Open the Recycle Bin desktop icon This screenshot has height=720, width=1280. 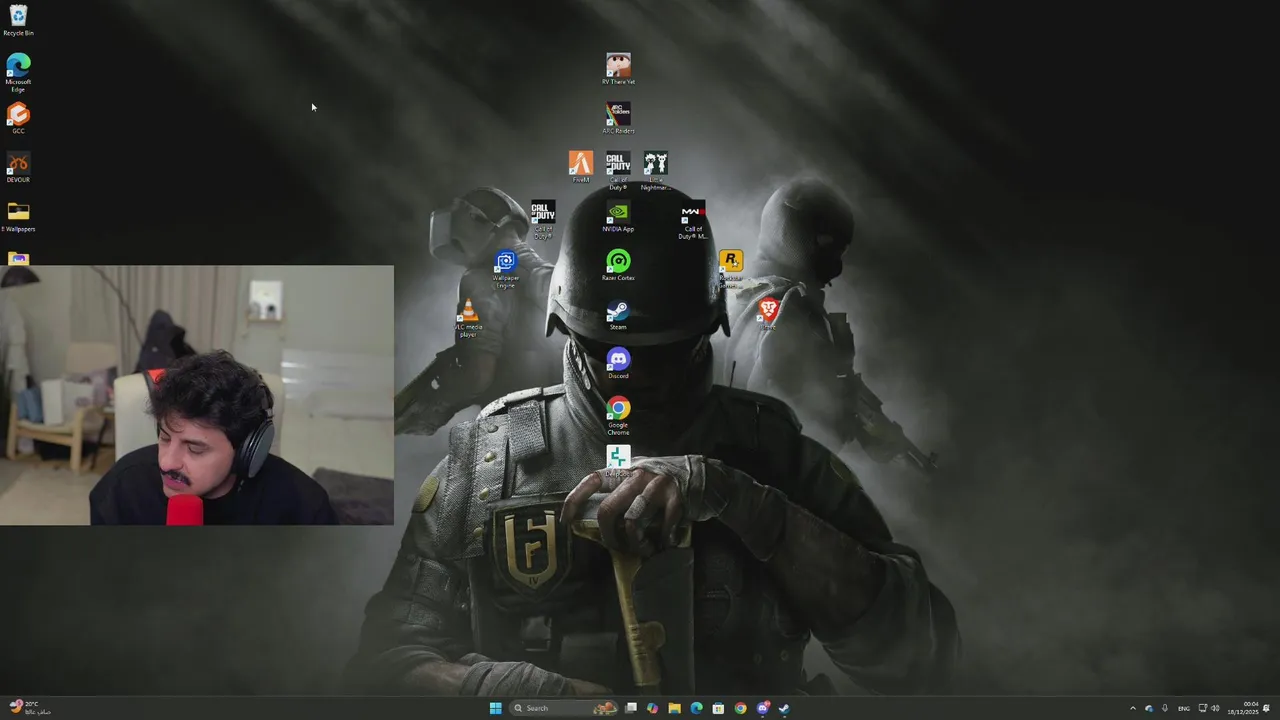point(18,20)
